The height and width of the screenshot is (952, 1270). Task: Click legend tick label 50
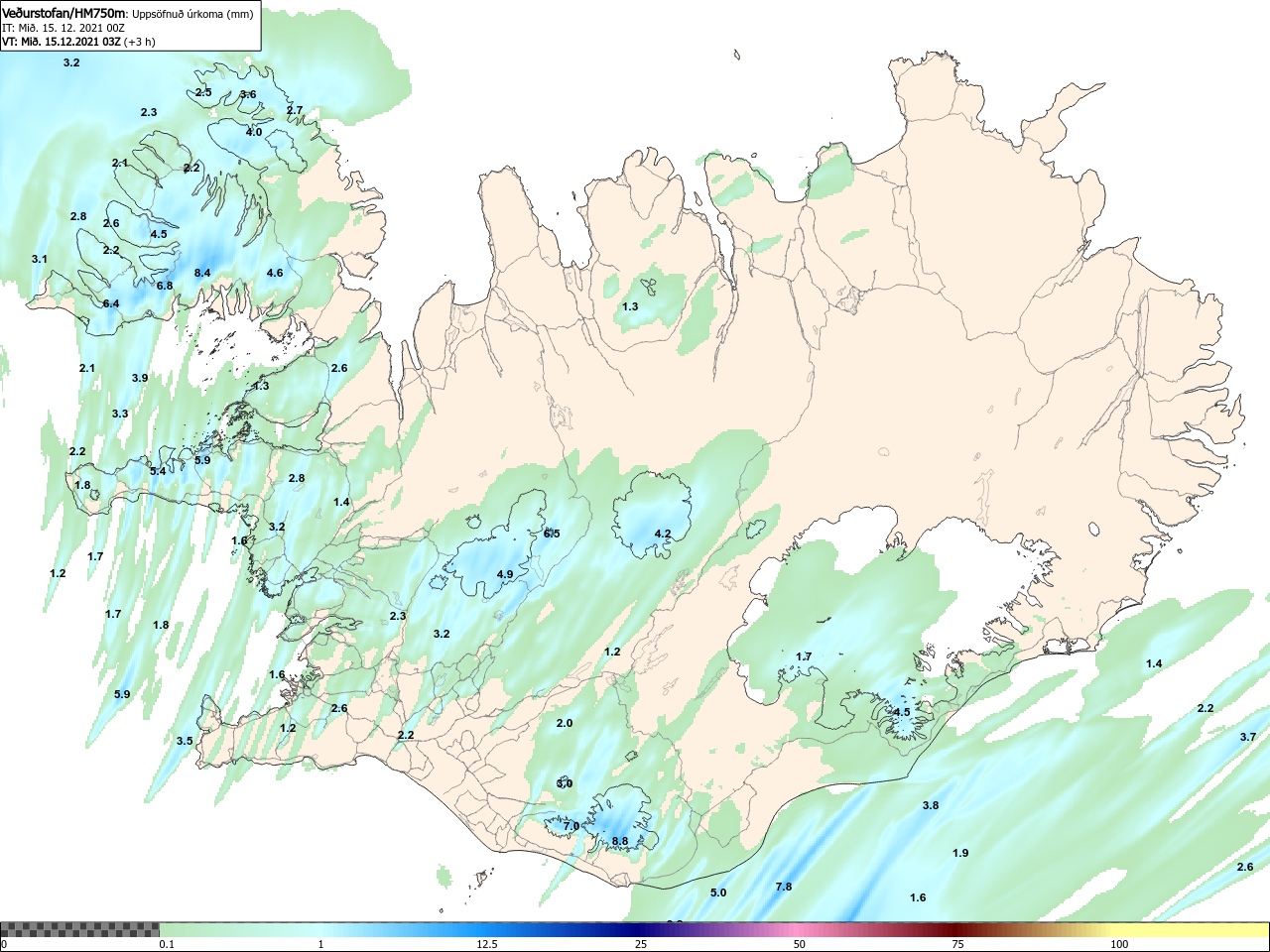pos(800,944)
